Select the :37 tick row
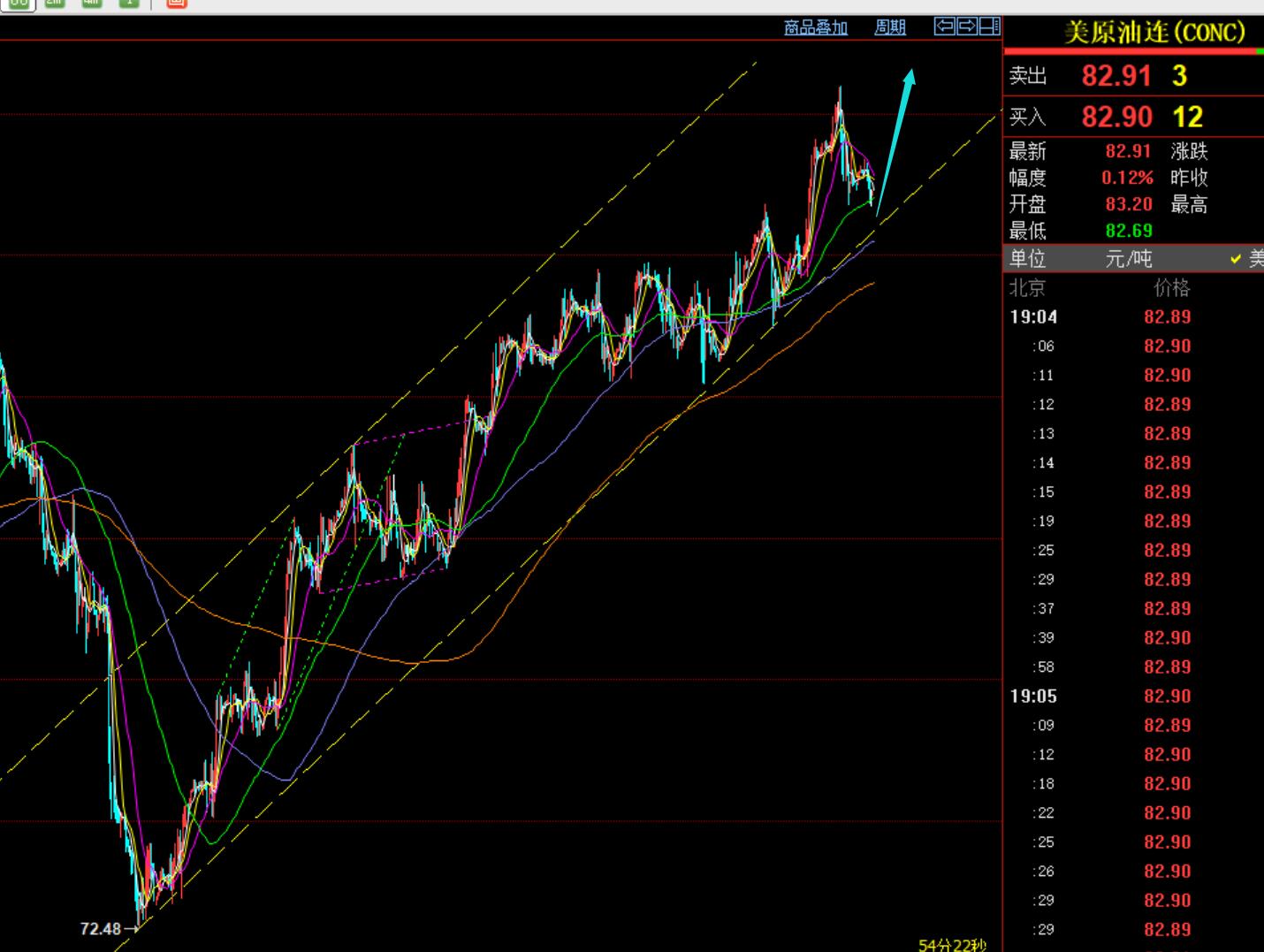Screen dimensions: 1264x952 [1133, 608]
